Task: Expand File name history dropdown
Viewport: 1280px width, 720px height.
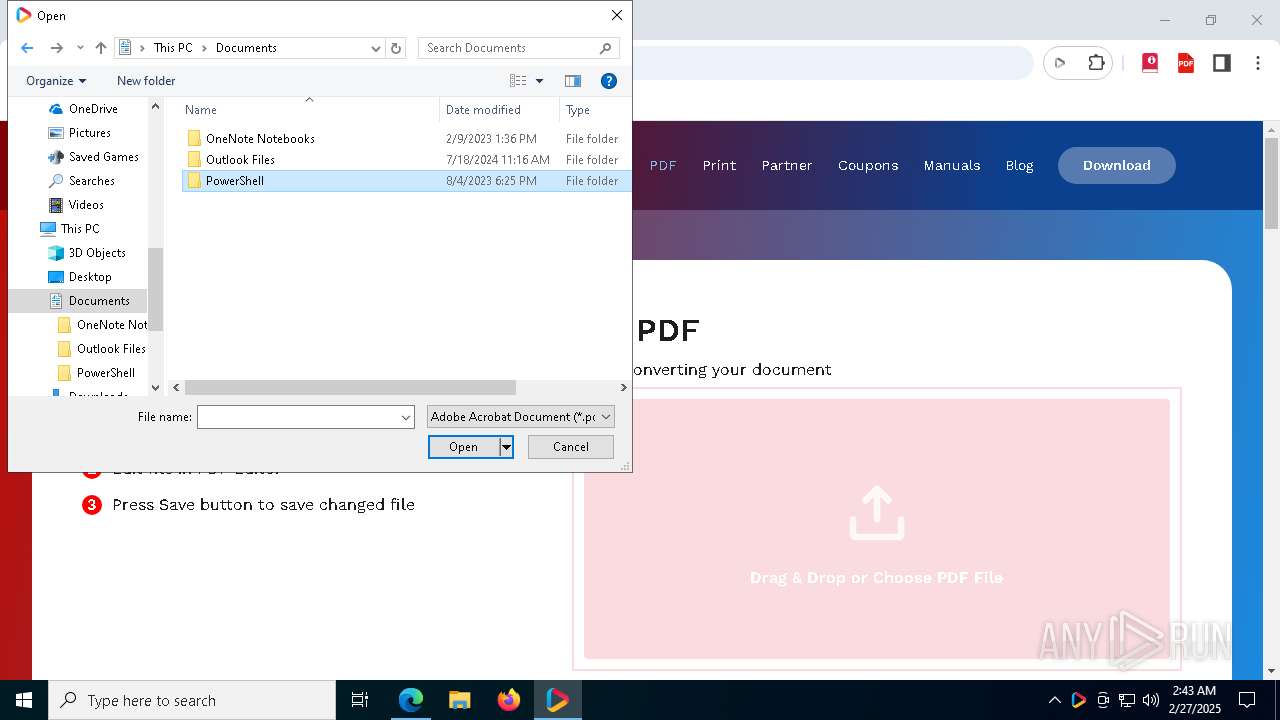Action: 406,417
